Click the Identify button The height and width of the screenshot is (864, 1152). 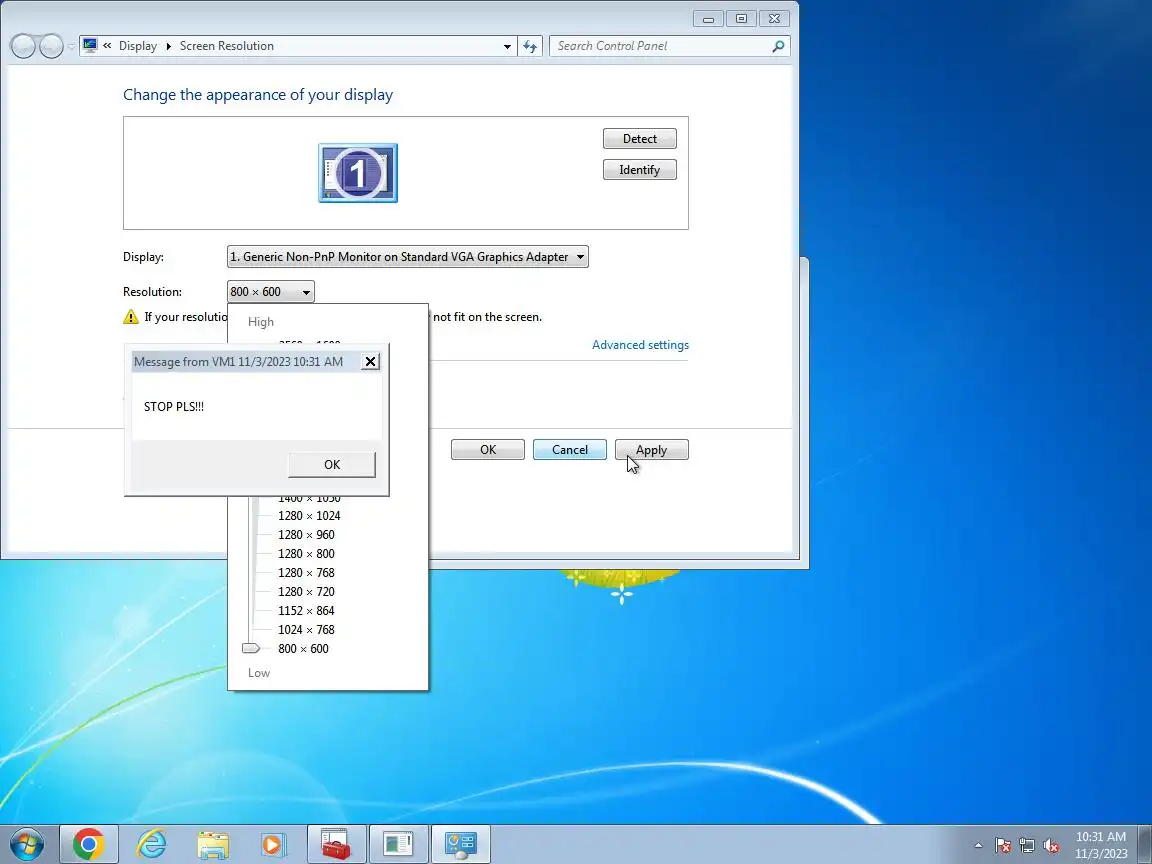pyautogui.click(x=639, y=170)
